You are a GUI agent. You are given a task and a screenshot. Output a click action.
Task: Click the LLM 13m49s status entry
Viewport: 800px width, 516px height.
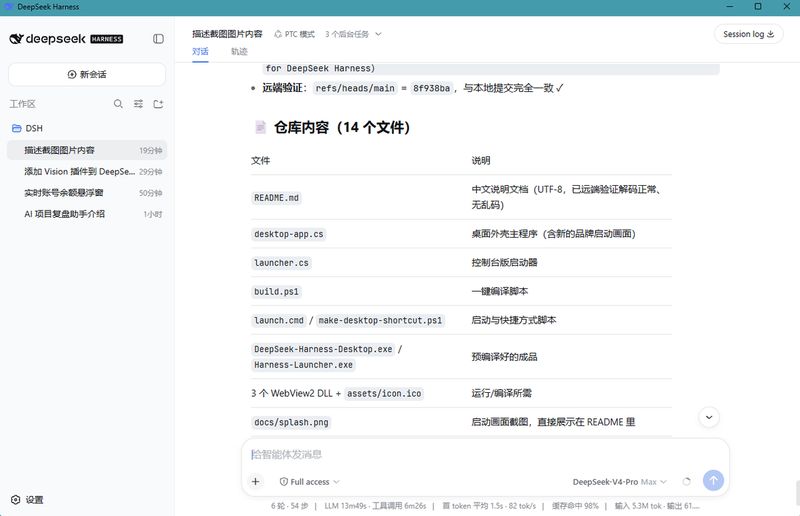click(x=375, y=506)
